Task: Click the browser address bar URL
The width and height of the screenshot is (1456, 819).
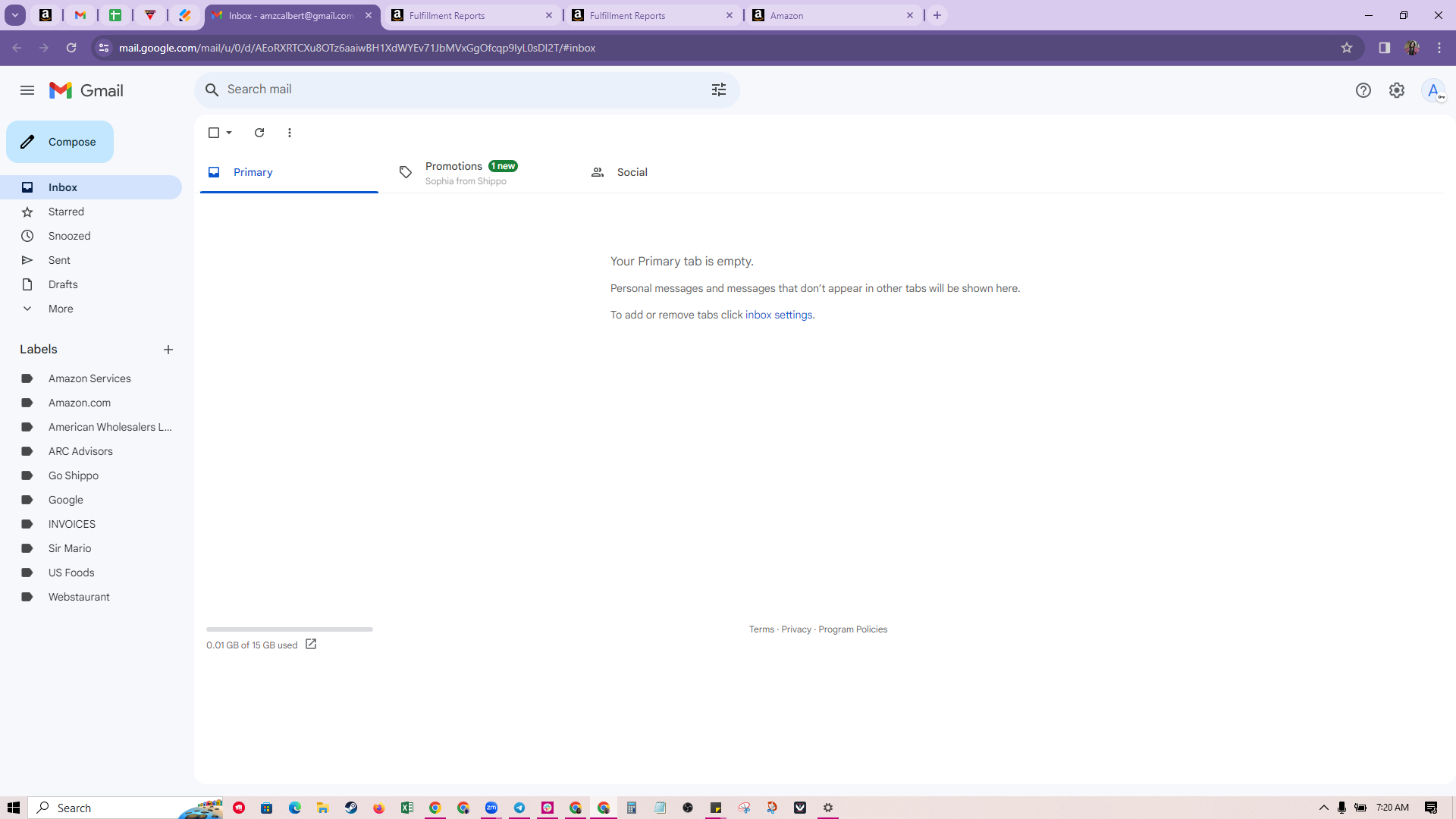Action: [356, 48]
